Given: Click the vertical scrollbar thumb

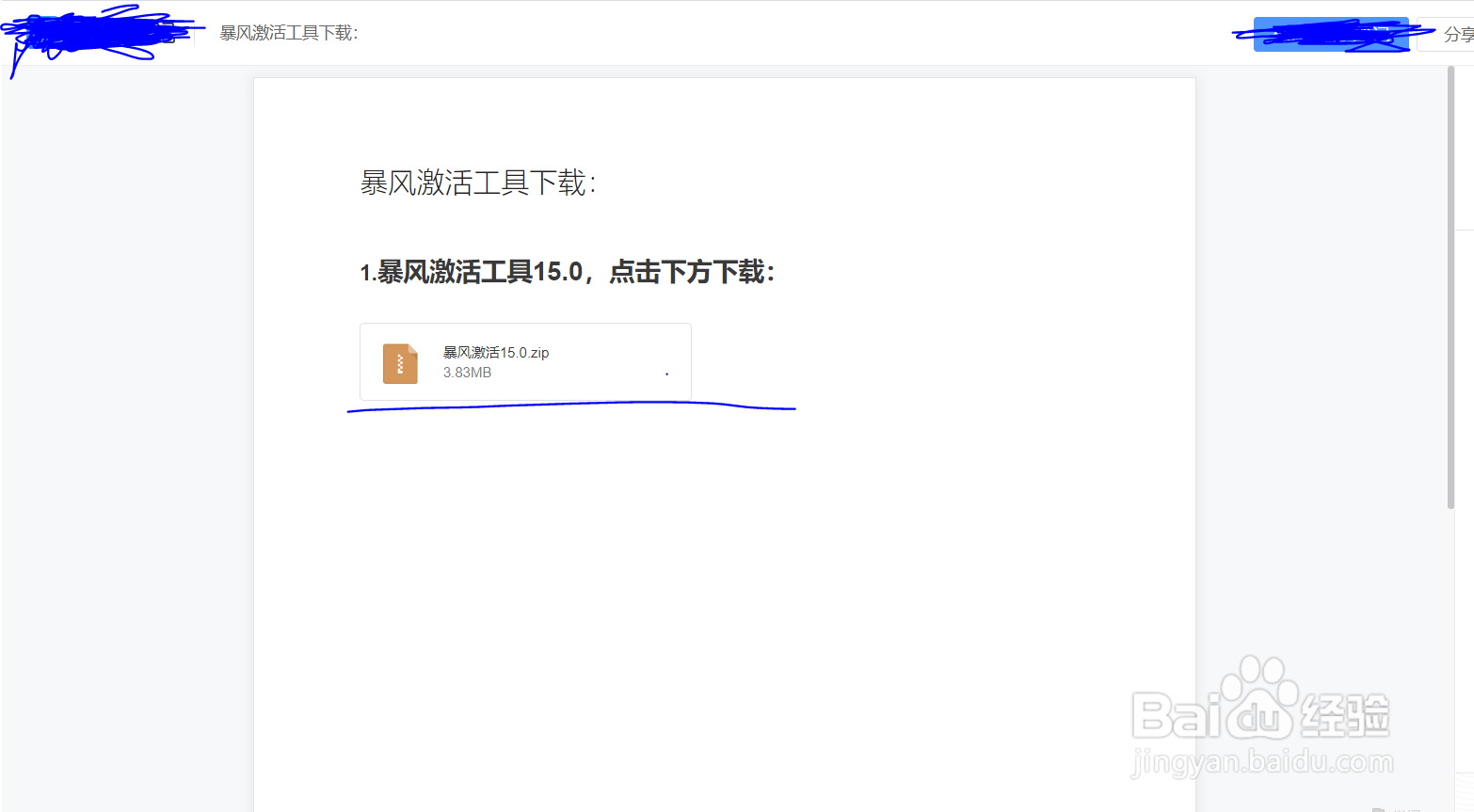Looking at the screenshot, I should point(1450,287).
